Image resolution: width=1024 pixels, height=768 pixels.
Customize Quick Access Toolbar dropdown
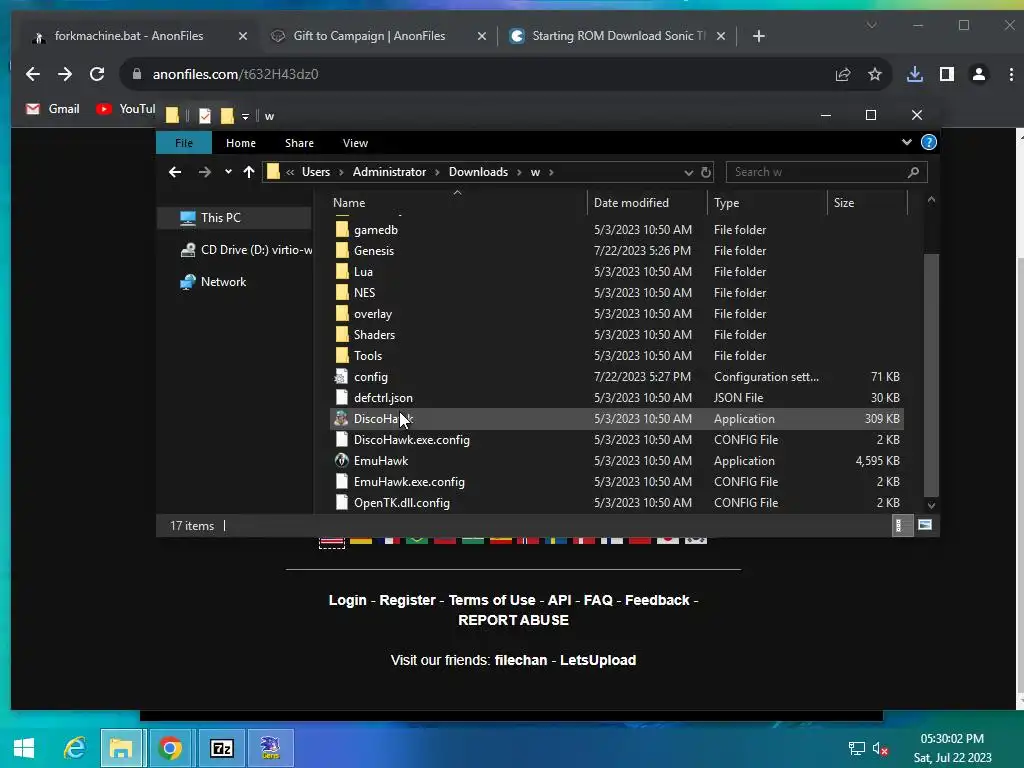point(246,117)
